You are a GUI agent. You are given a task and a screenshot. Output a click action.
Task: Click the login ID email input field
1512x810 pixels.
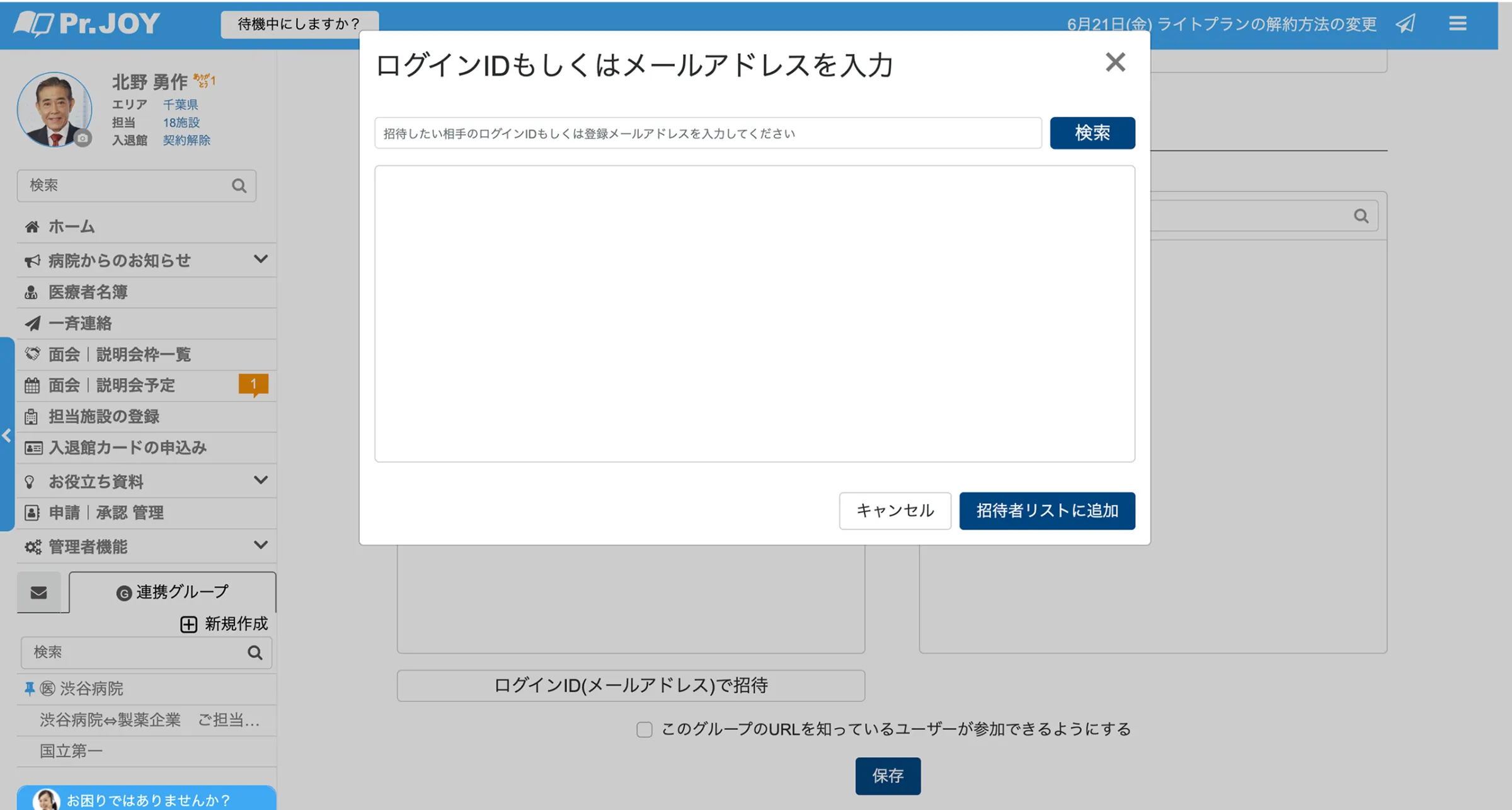click(x=707, y=133)
